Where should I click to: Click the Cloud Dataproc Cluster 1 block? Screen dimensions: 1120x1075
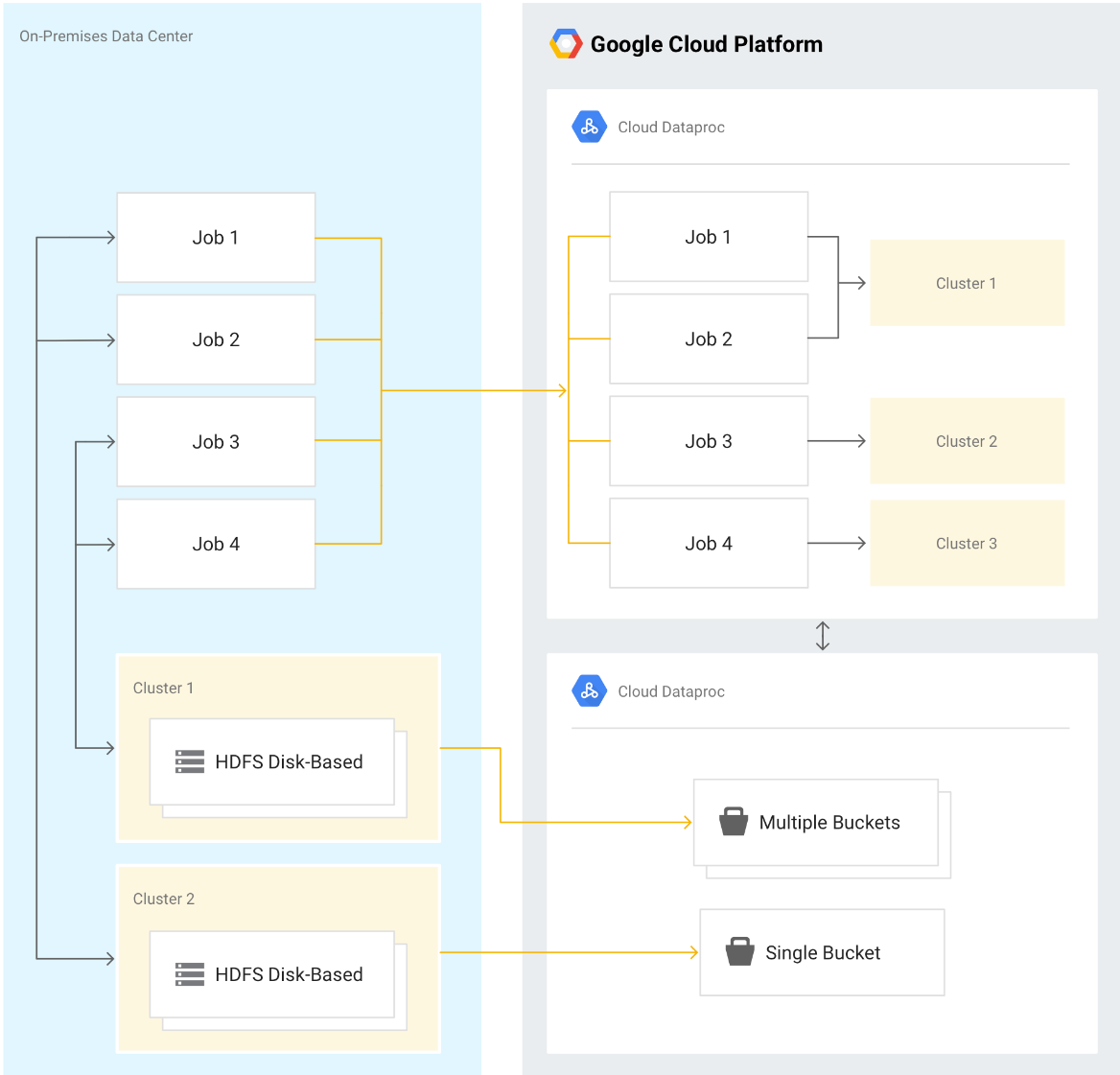tap(968, 283)
